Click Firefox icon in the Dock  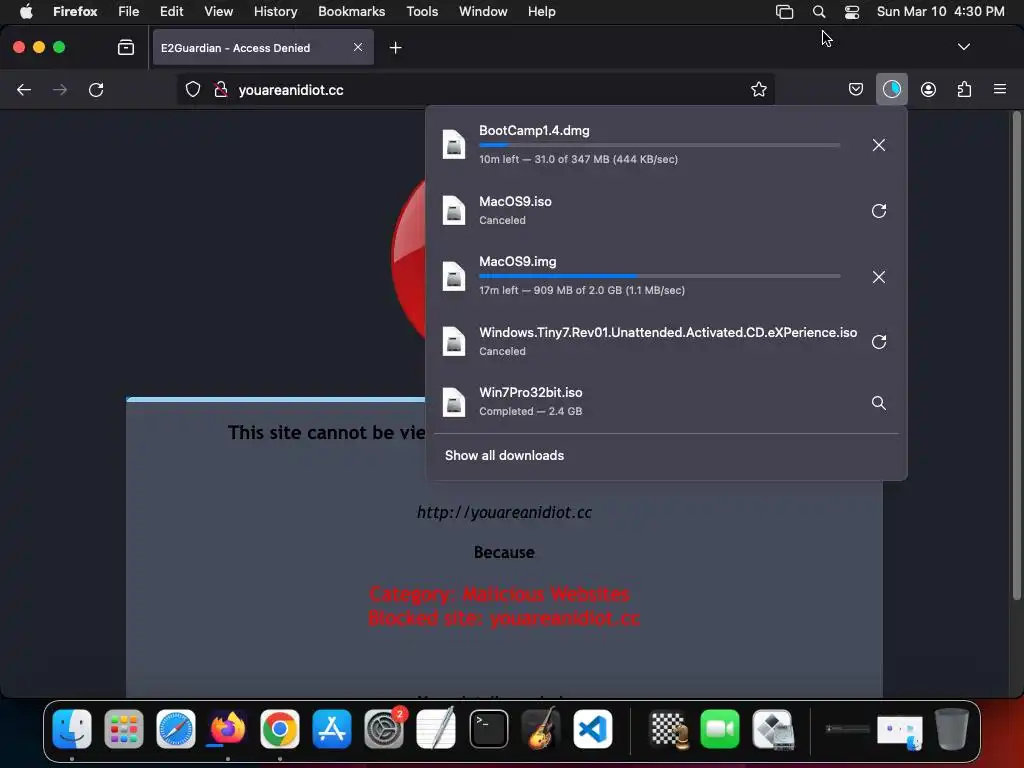tap(227, 729)
